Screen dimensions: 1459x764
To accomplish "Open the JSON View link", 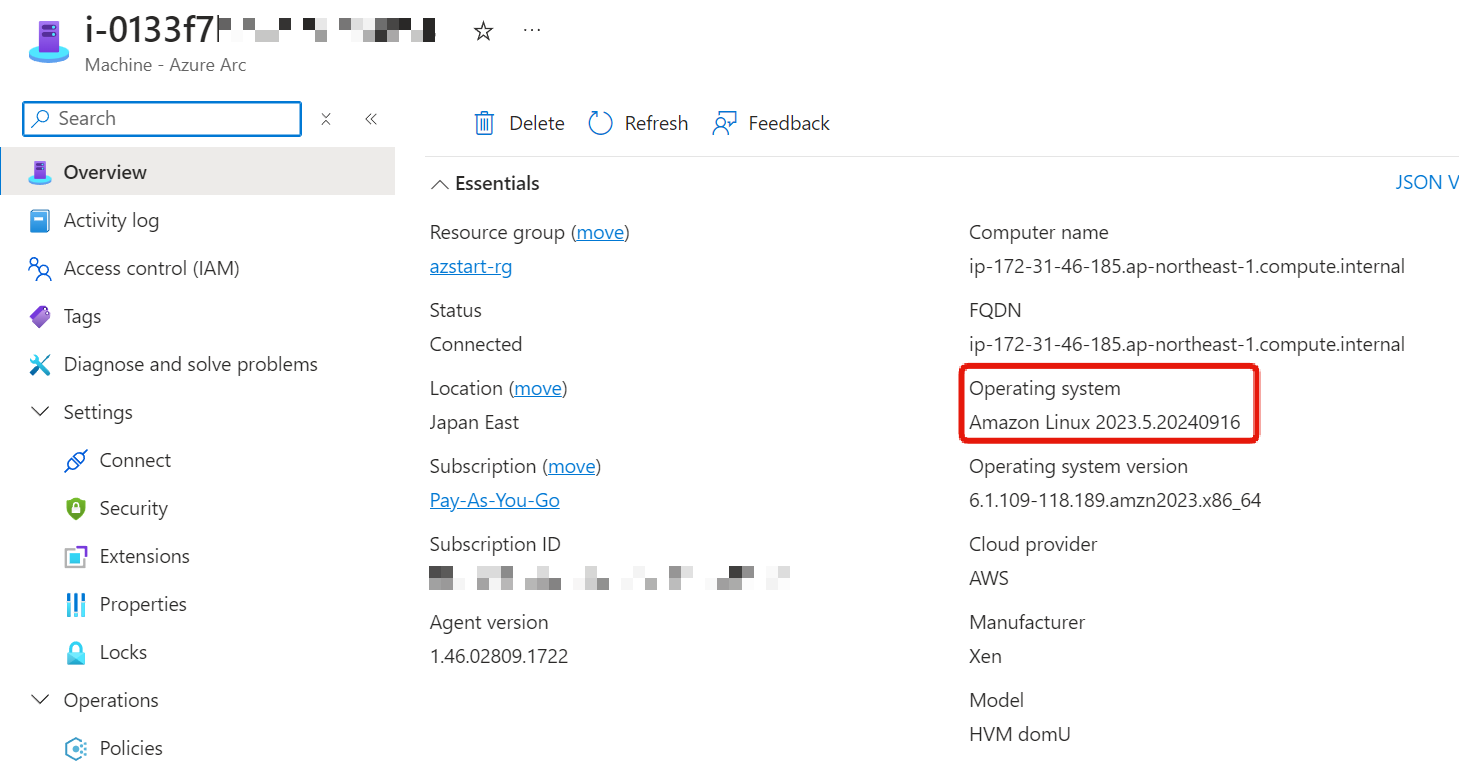I will [x=1427, y=182].
